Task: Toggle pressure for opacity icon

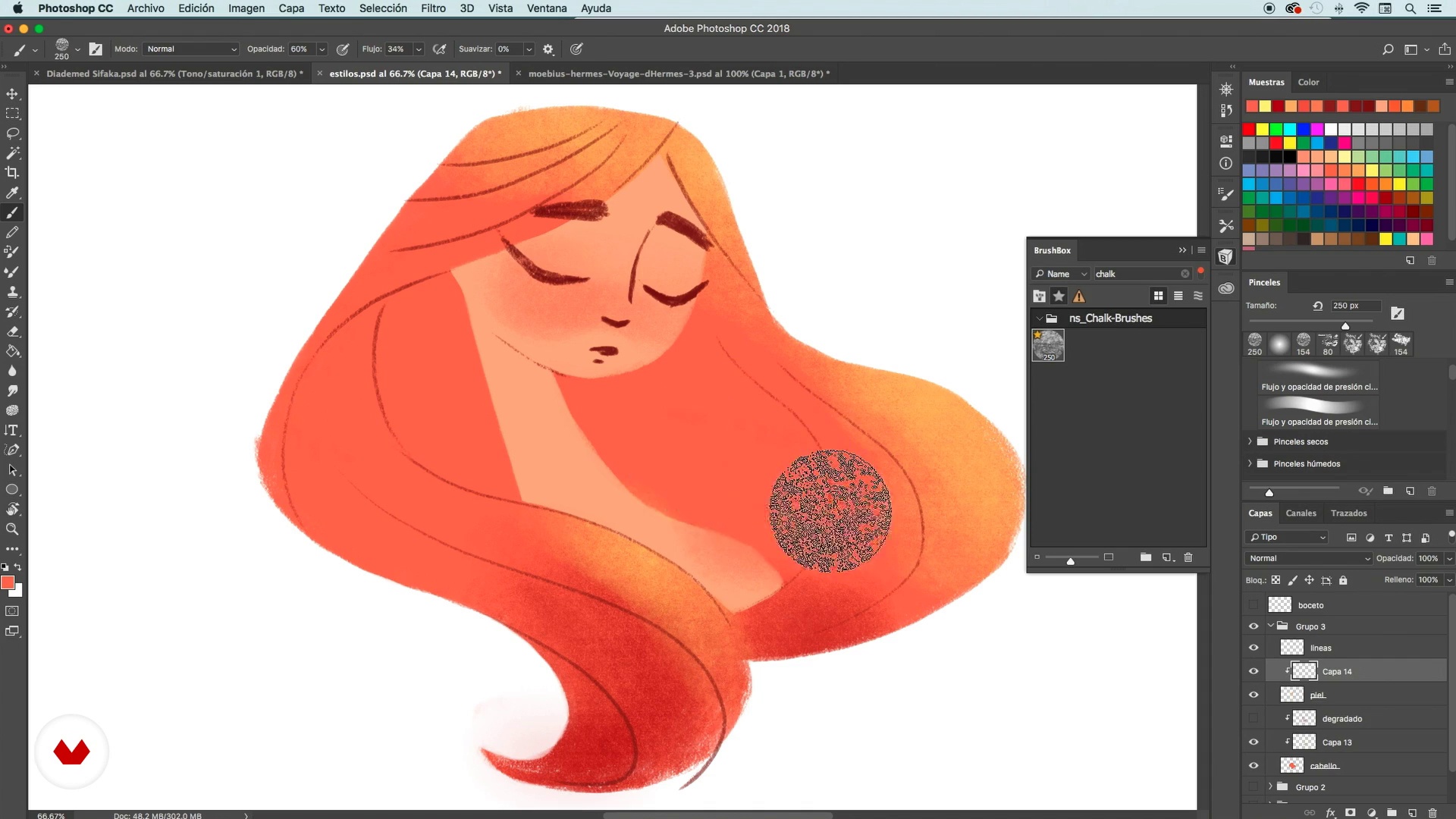Action: coord(343,49)
